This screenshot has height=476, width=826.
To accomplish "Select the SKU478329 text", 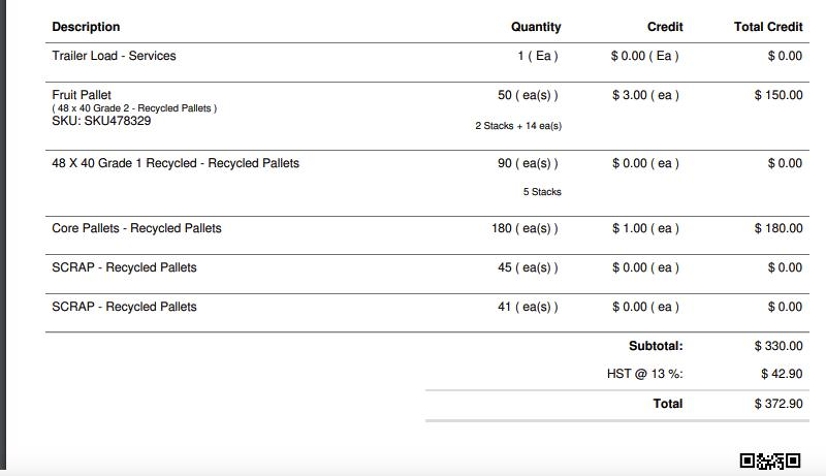I will (117, 121).
